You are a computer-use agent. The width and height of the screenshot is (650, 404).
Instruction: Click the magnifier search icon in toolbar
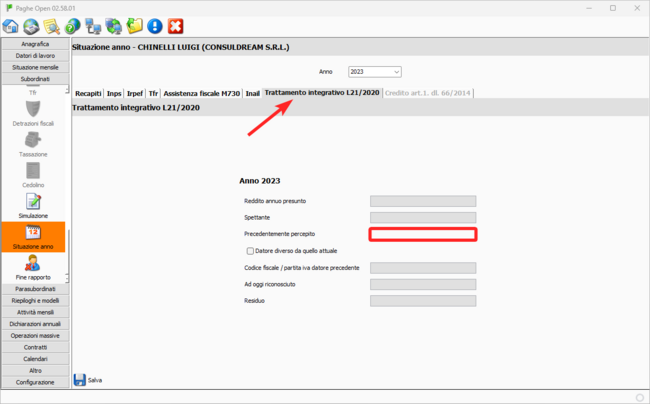coord(52,26)
